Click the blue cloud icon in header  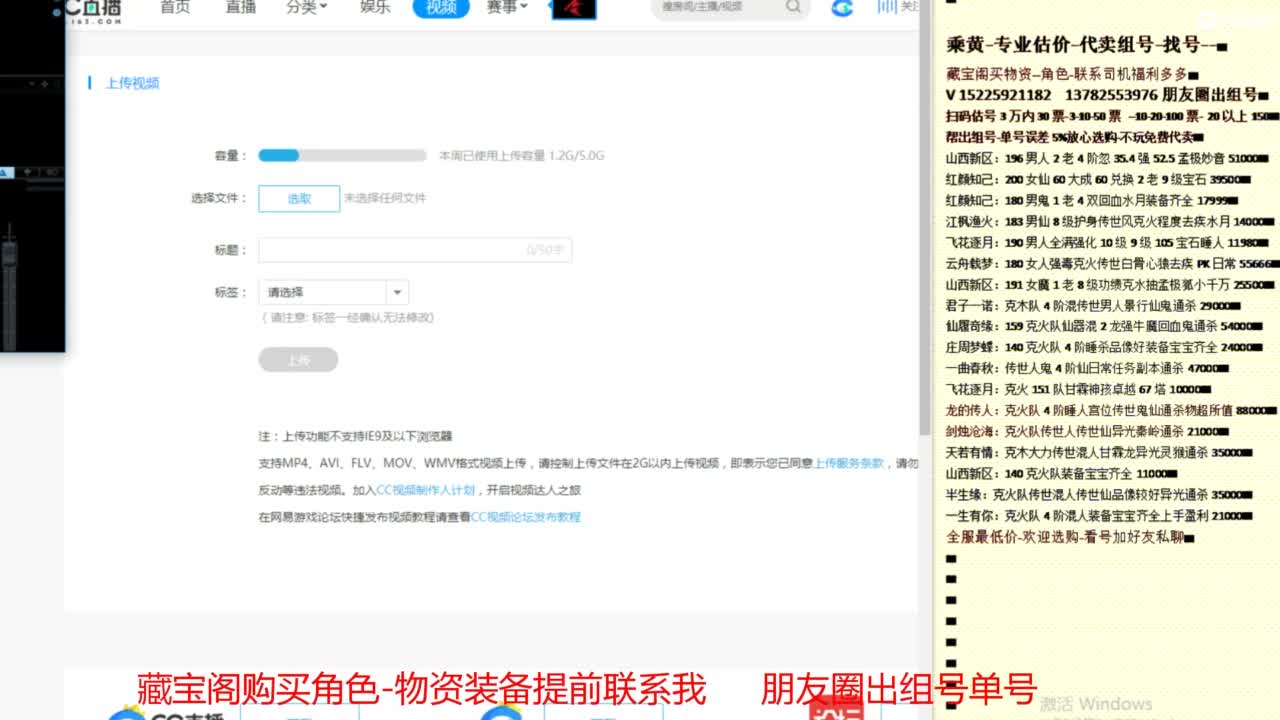(843, 8)
